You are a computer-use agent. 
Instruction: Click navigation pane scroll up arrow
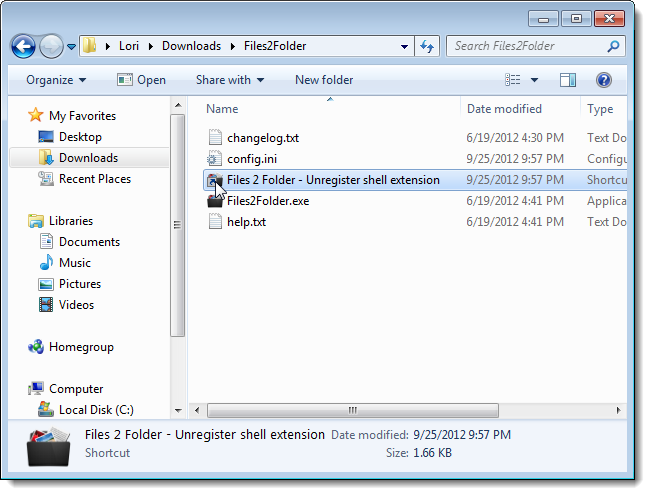pyautogui.click(x=178, y=105)
